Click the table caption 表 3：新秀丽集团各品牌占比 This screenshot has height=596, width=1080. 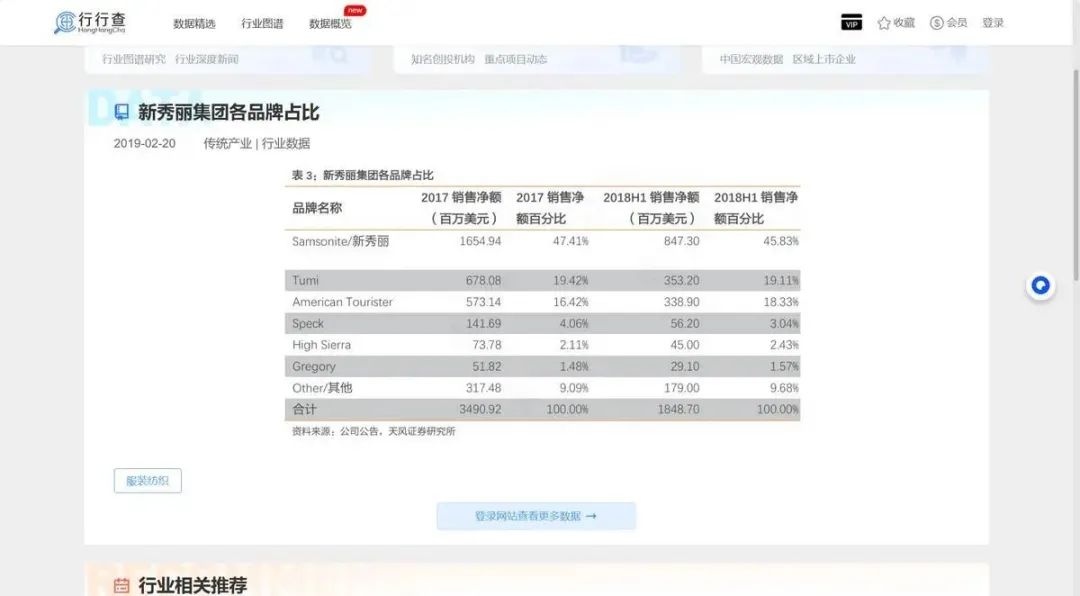pos(362,175)
